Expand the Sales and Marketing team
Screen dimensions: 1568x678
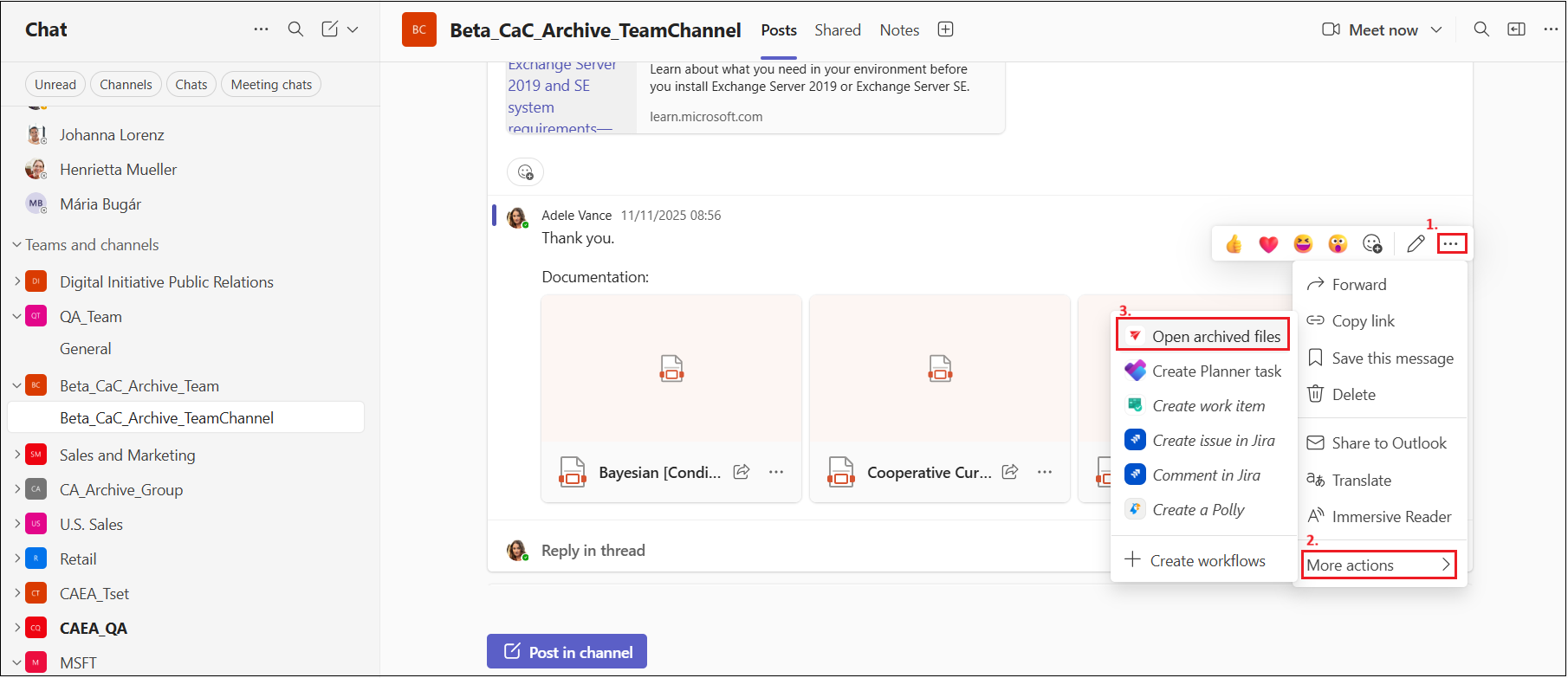pos(16,455)
